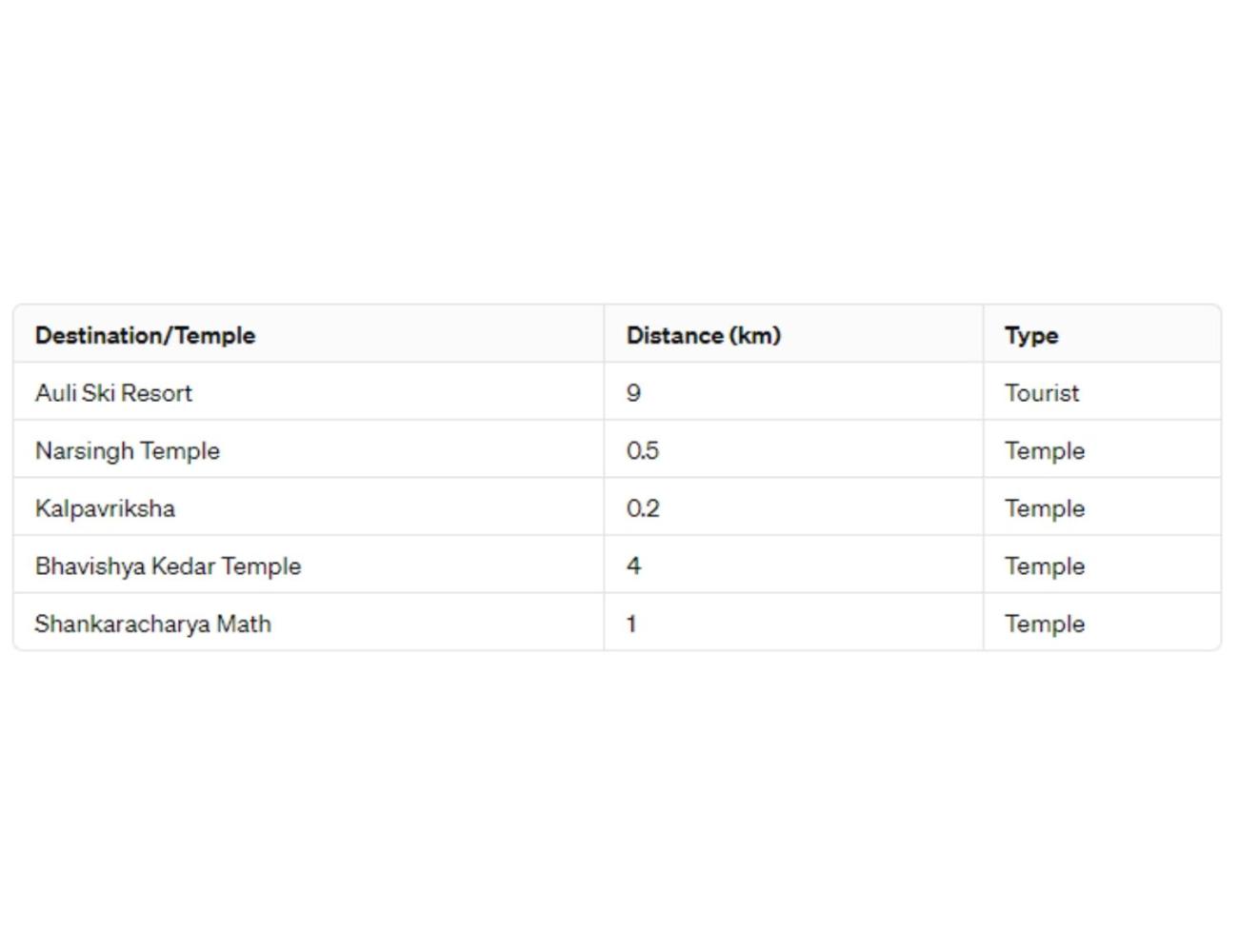Click the Tourist type cell

[1042, 392]
